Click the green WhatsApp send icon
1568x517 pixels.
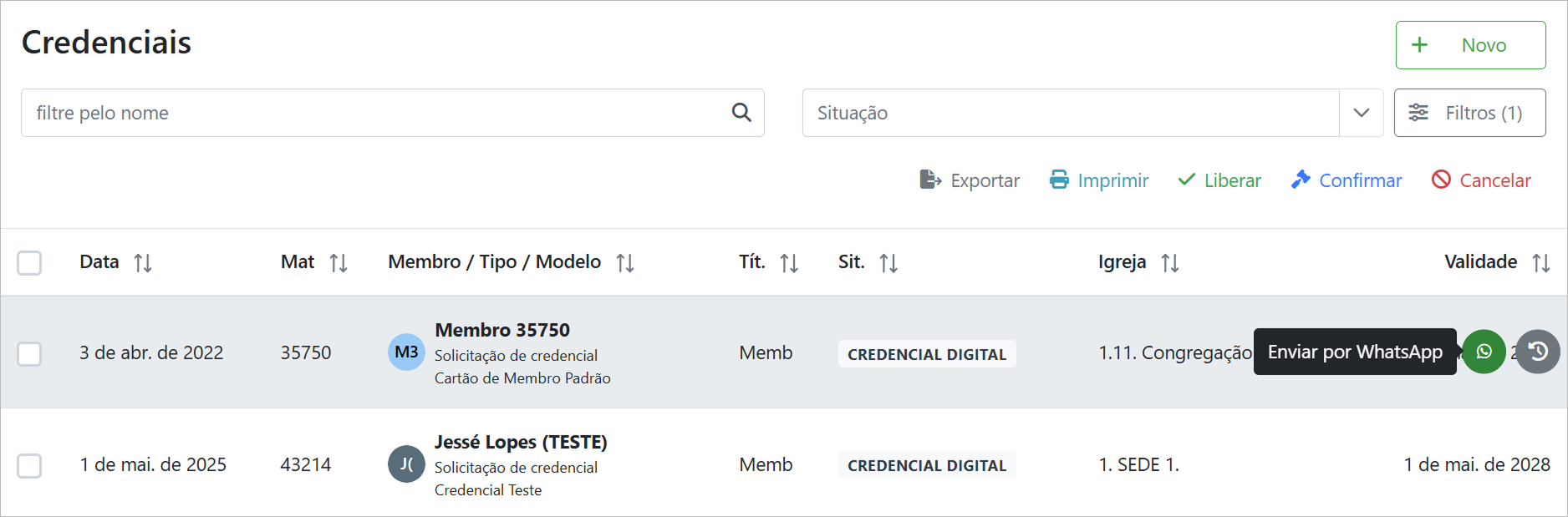(x=1484, y=352)
